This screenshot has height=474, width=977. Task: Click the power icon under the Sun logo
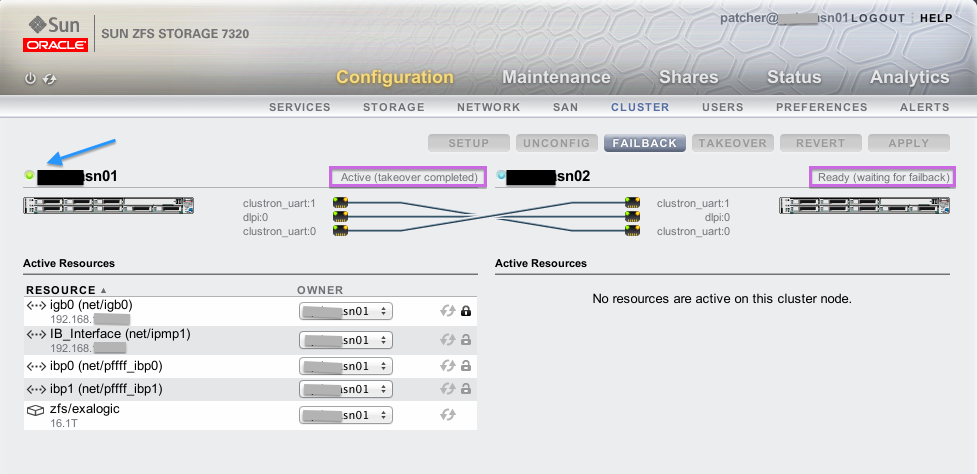point(30,79)
